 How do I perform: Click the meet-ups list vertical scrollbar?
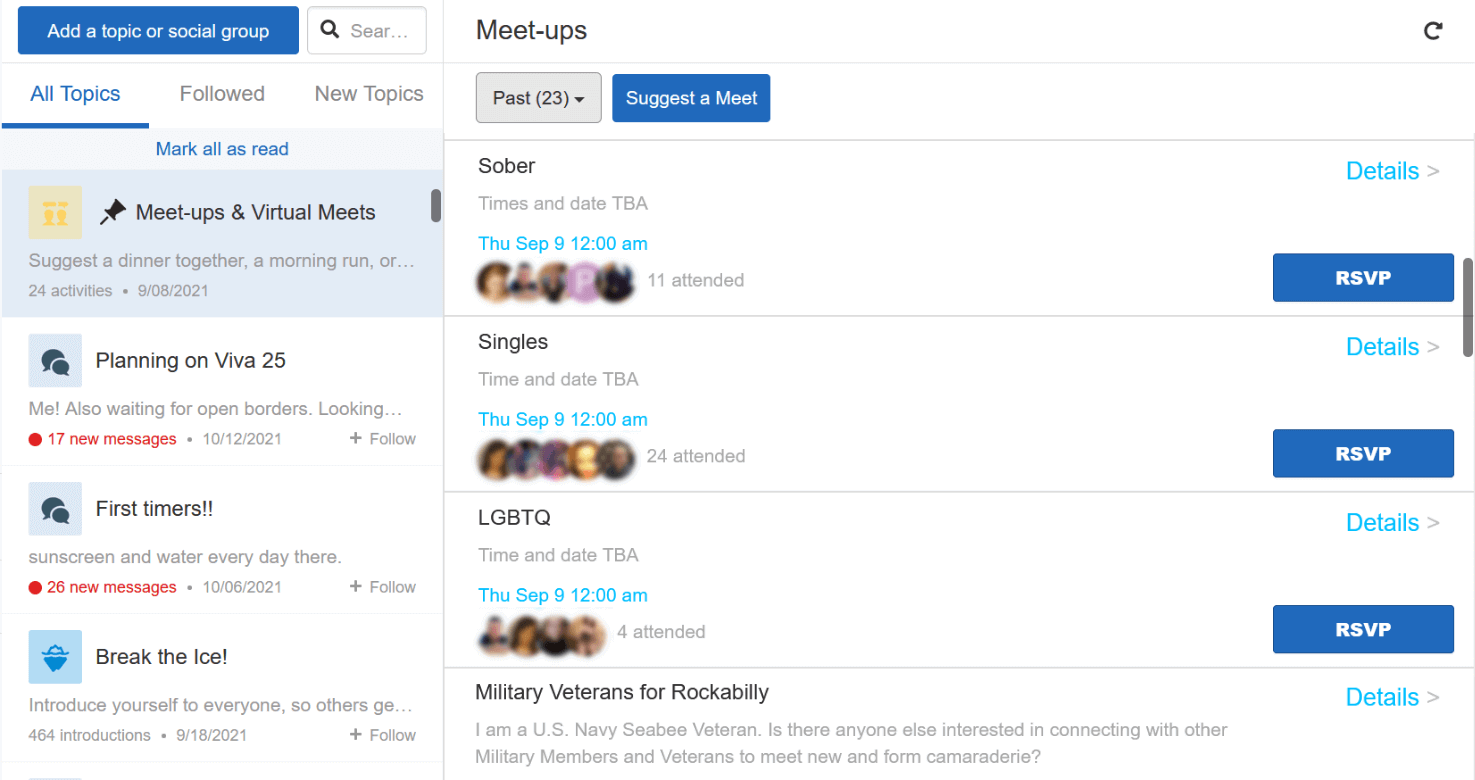coord(1467,307)
